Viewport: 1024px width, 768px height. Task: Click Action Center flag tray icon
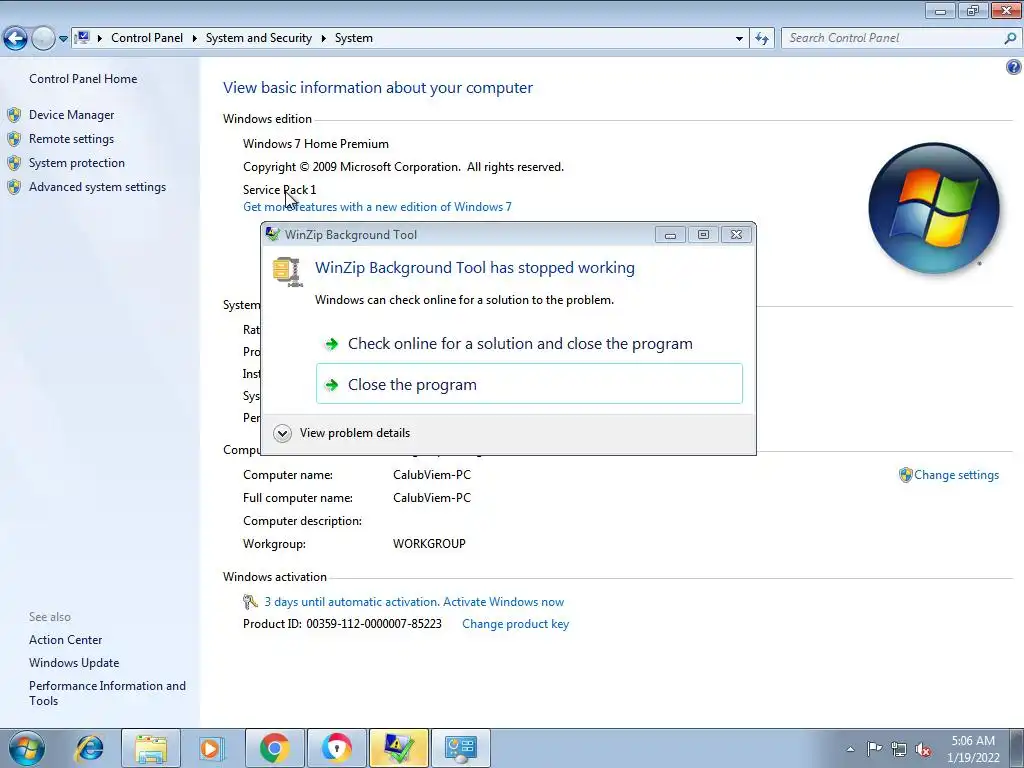874,748
